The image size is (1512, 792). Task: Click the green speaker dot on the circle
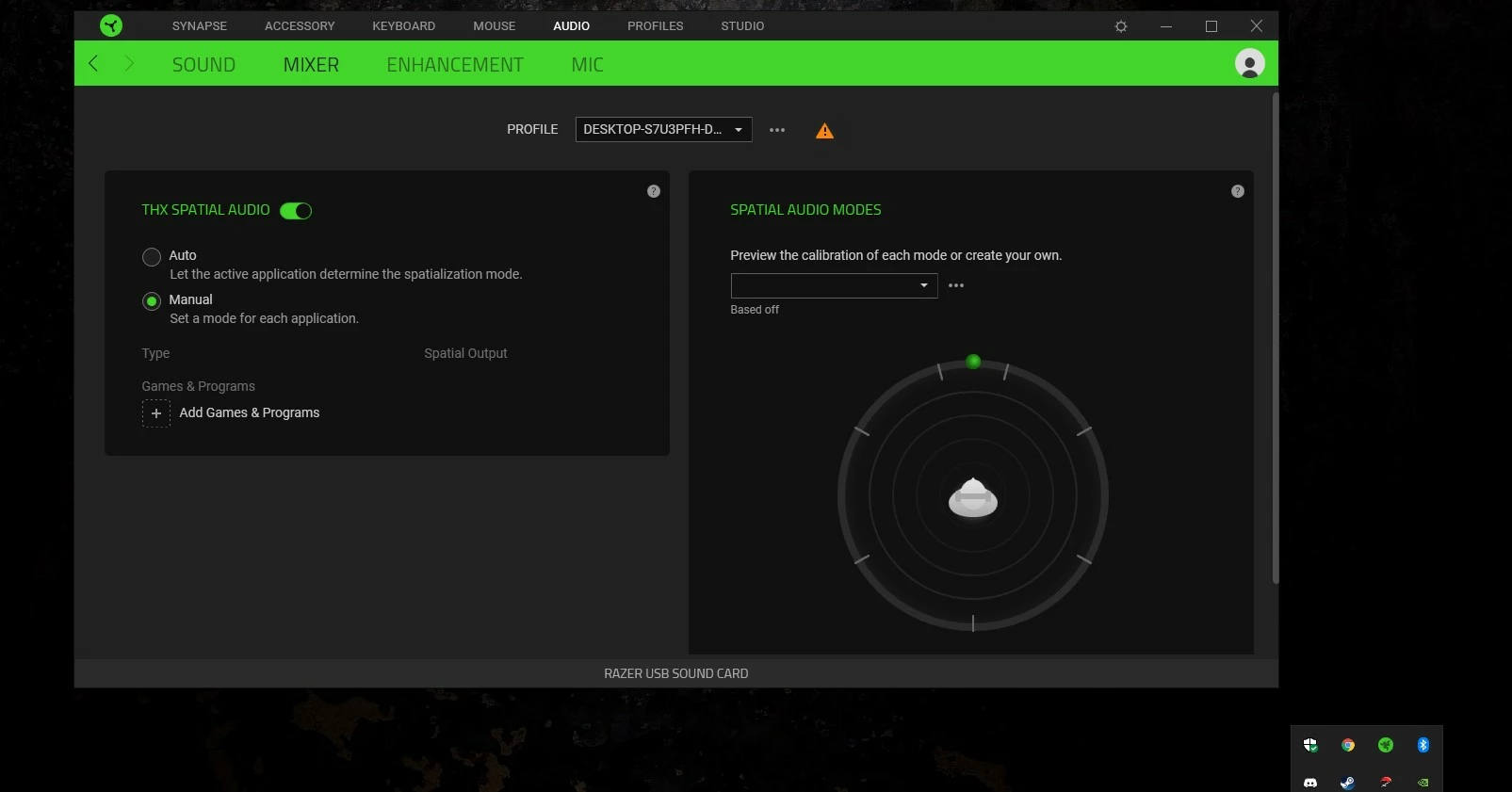coord(974,362)
